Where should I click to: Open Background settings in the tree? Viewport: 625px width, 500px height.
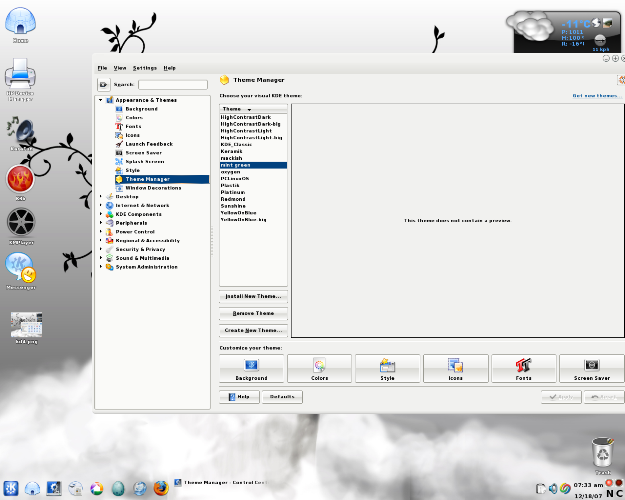tap(141, 109)
